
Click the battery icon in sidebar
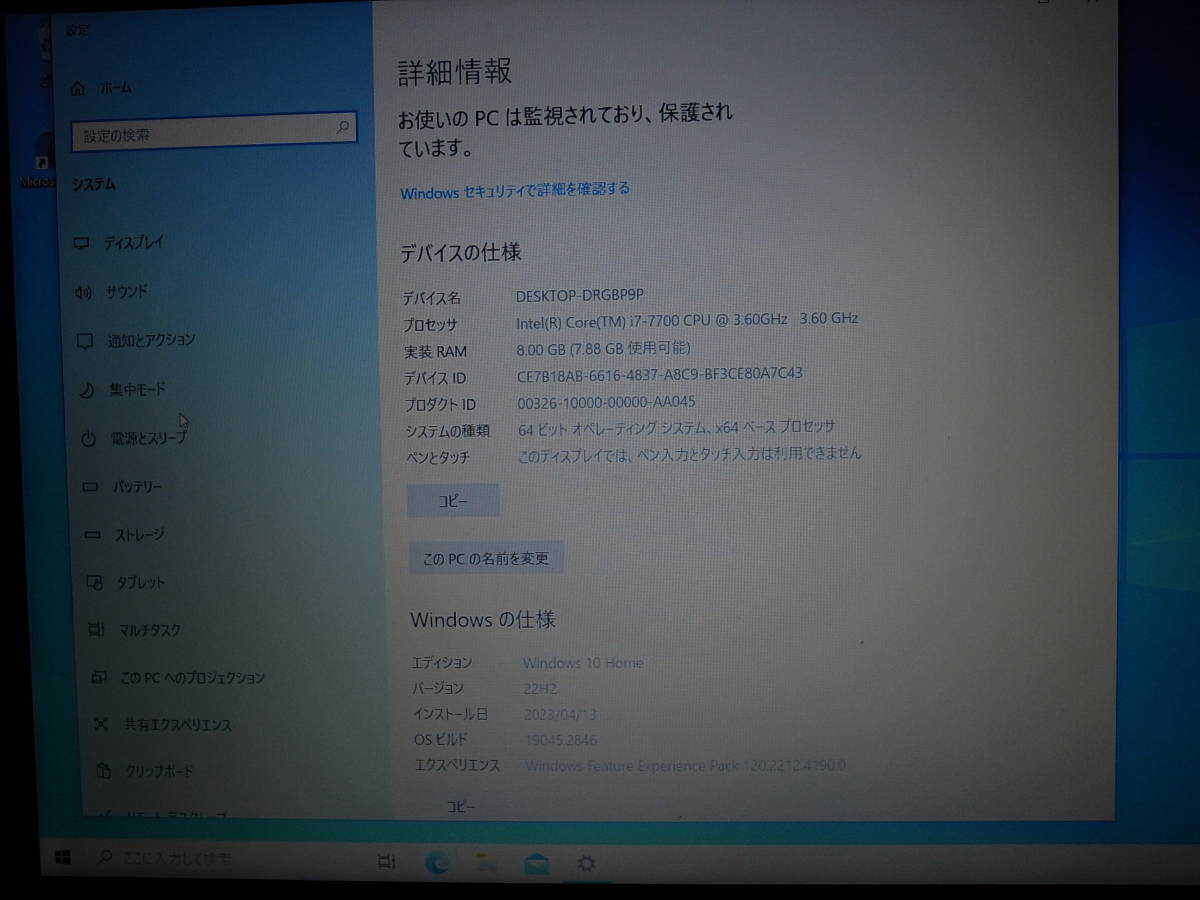tap(91, 488)
